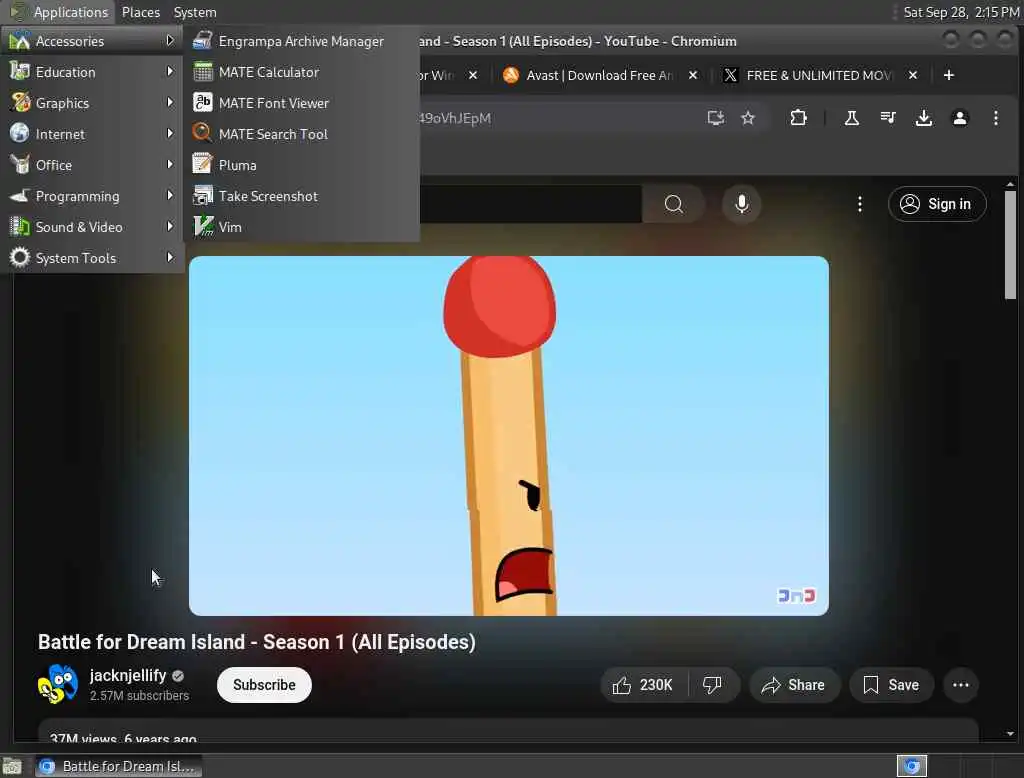1024x778 pixels.
Task: Expand the Sound & Video submenu
Action: (92, 227)
